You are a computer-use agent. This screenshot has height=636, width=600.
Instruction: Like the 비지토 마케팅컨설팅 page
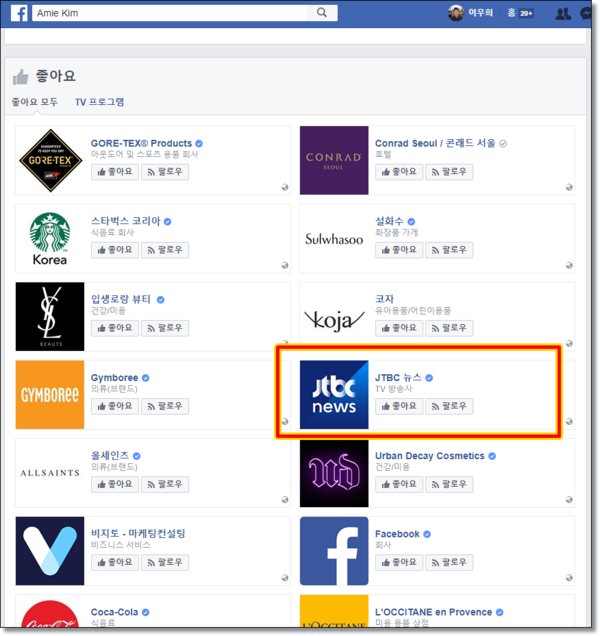pos(115,563)
